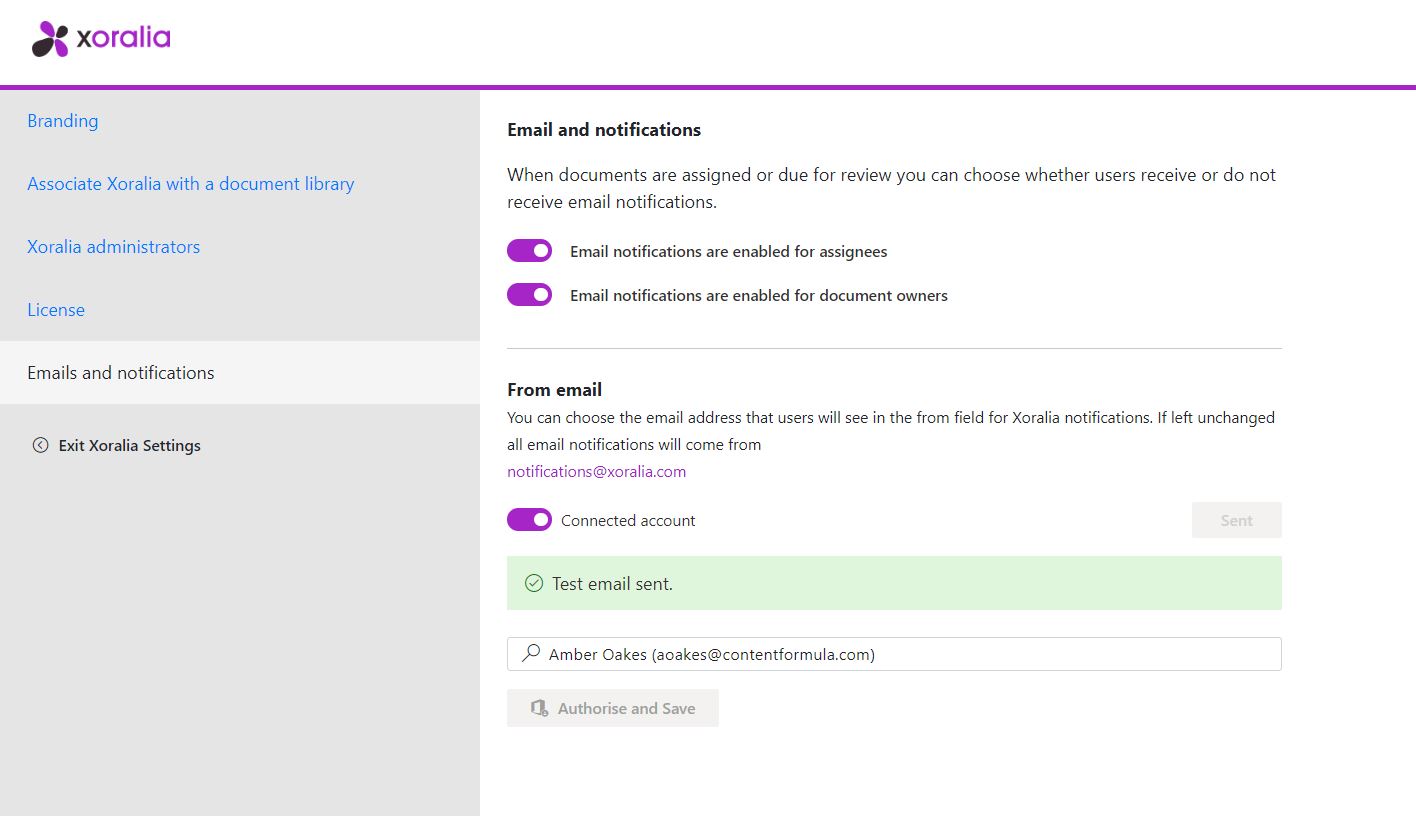Viewport: 1416px width, 816px height.
Task: Click the green checkmark icon in success banner
Action: 534,583
